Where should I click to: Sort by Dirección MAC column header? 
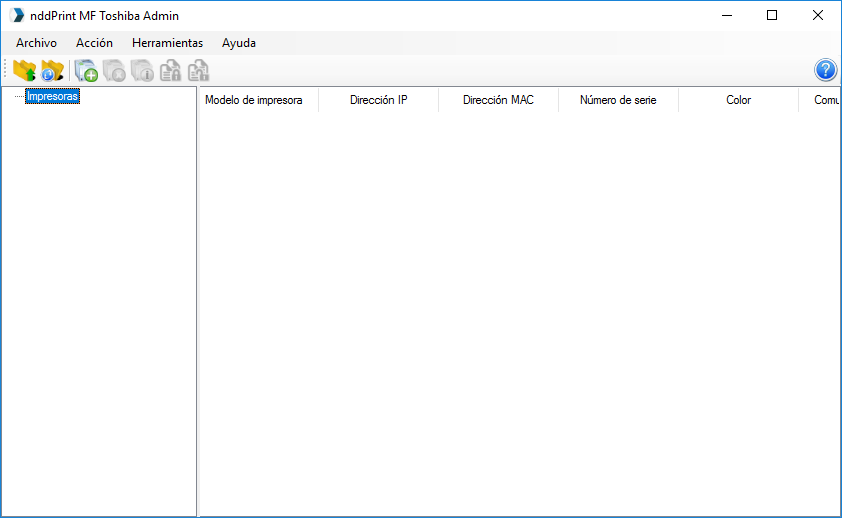click(498, 100)
